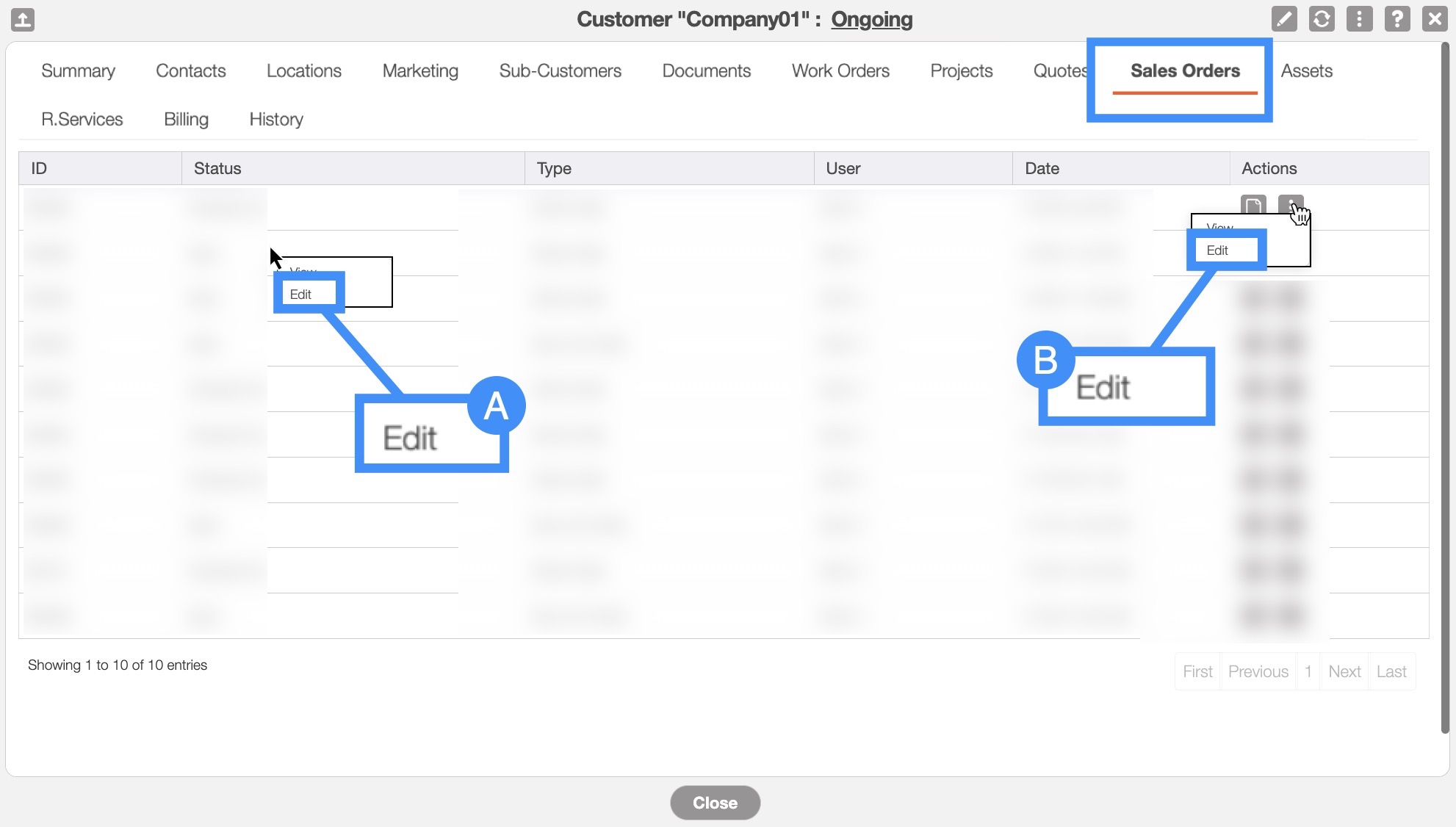Viewport: 1456px width, 827px height.
Task: Switch to the Assets tab
Action: point(1306,71)
